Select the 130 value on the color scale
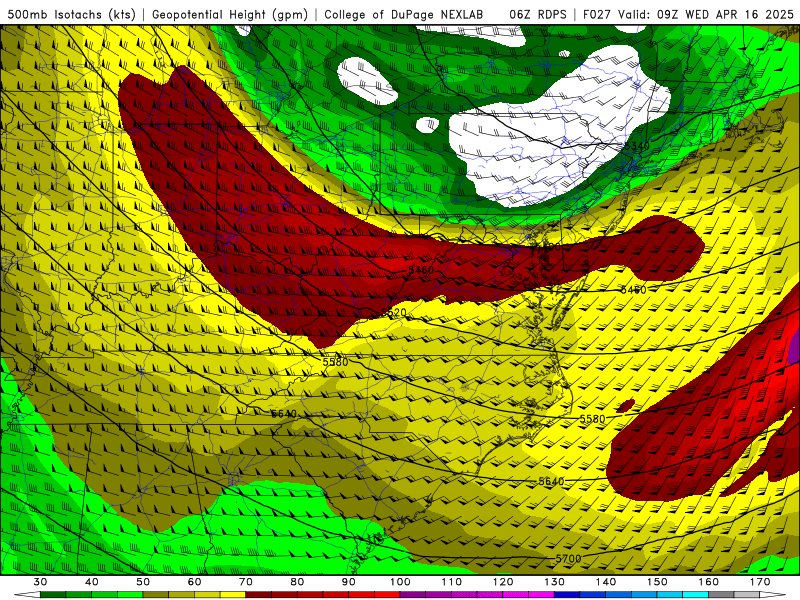This screenshot has width=800, height=600. tap(555, 582)
